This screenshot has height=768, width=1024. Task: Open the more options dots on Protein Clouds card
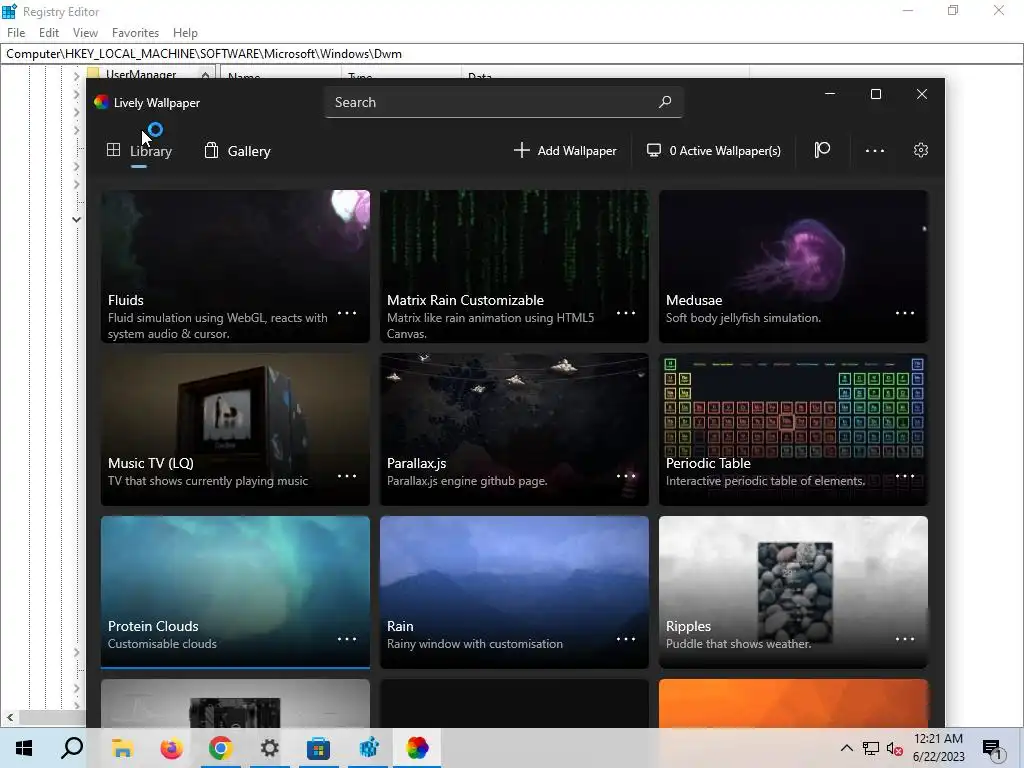point(347,639)
